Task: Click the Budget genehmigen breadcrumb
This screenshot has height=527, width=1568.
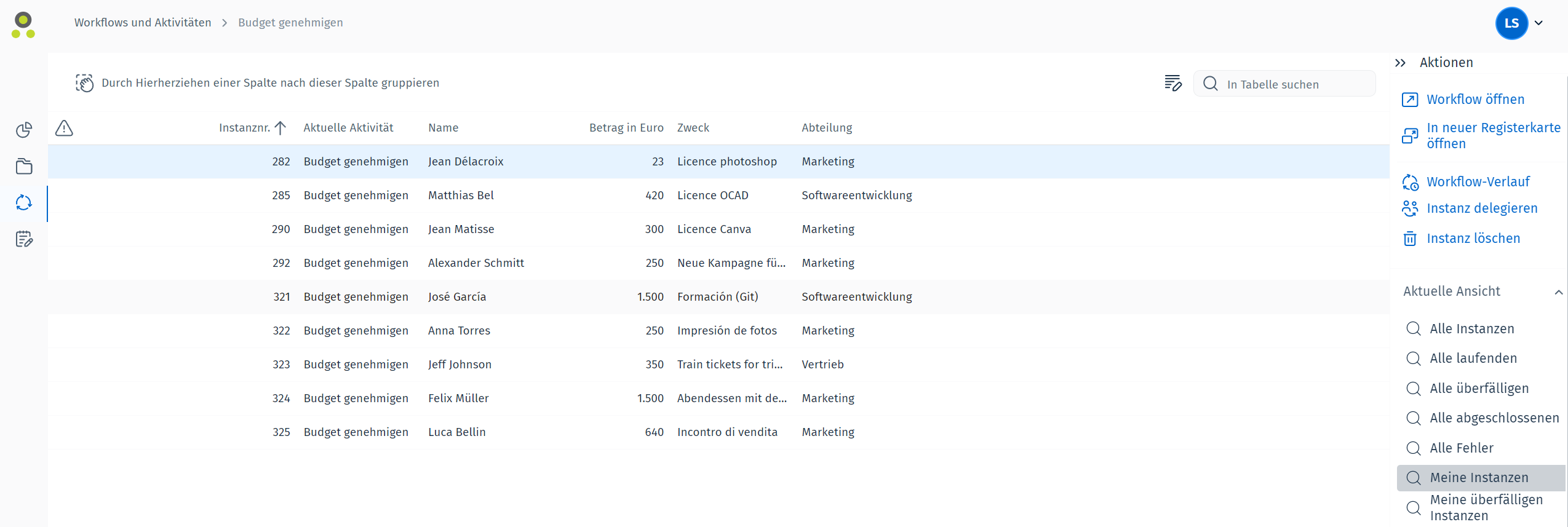Action: pos(290,23)
